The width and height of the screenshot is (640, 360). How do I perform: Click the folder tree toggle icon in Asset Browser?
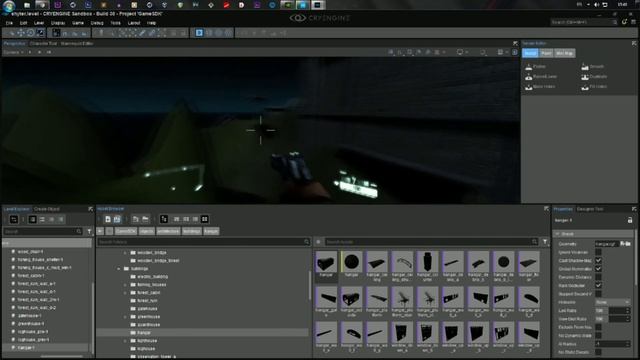164,220
